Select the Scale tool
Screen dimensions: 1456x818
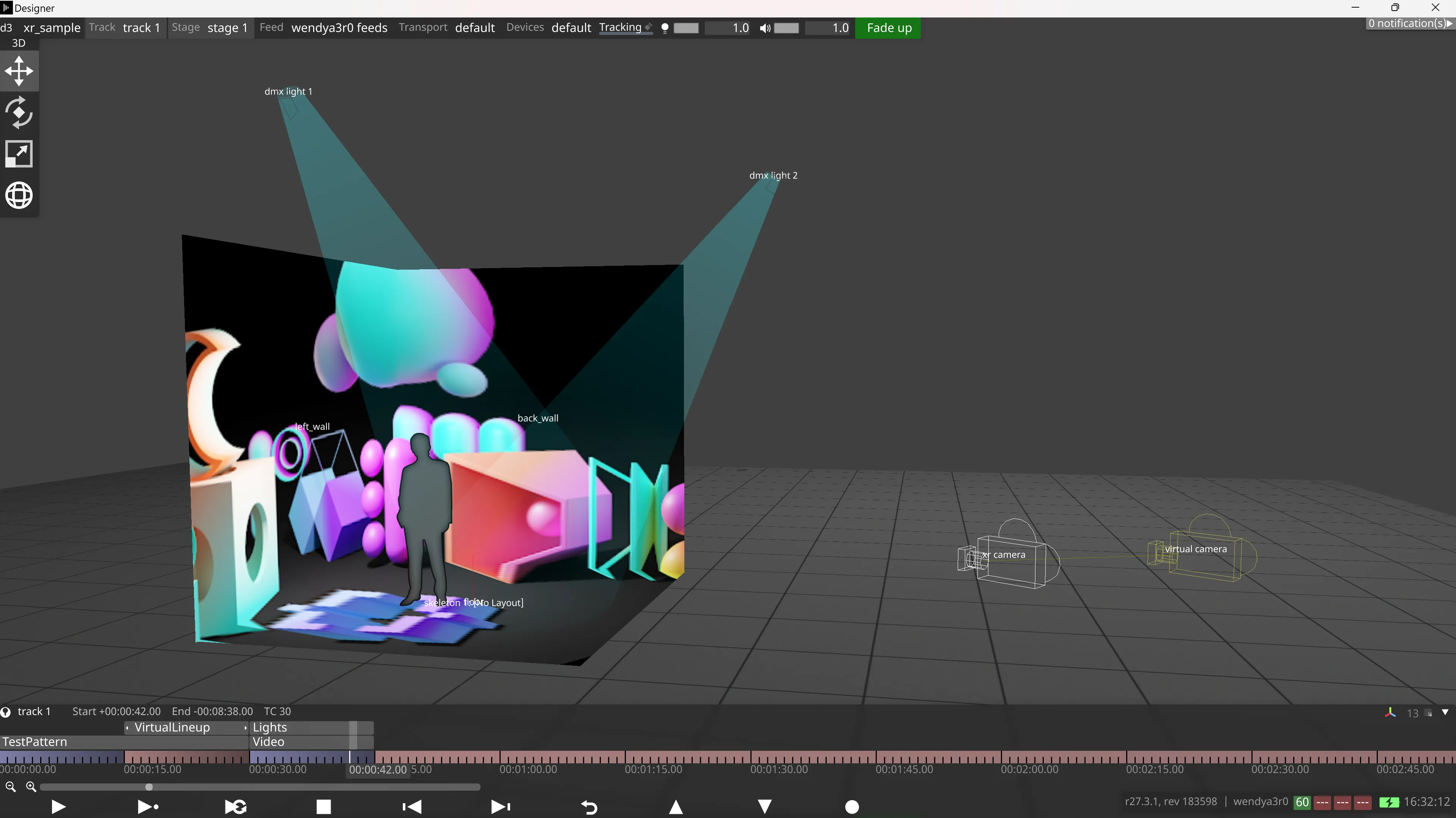19,154
